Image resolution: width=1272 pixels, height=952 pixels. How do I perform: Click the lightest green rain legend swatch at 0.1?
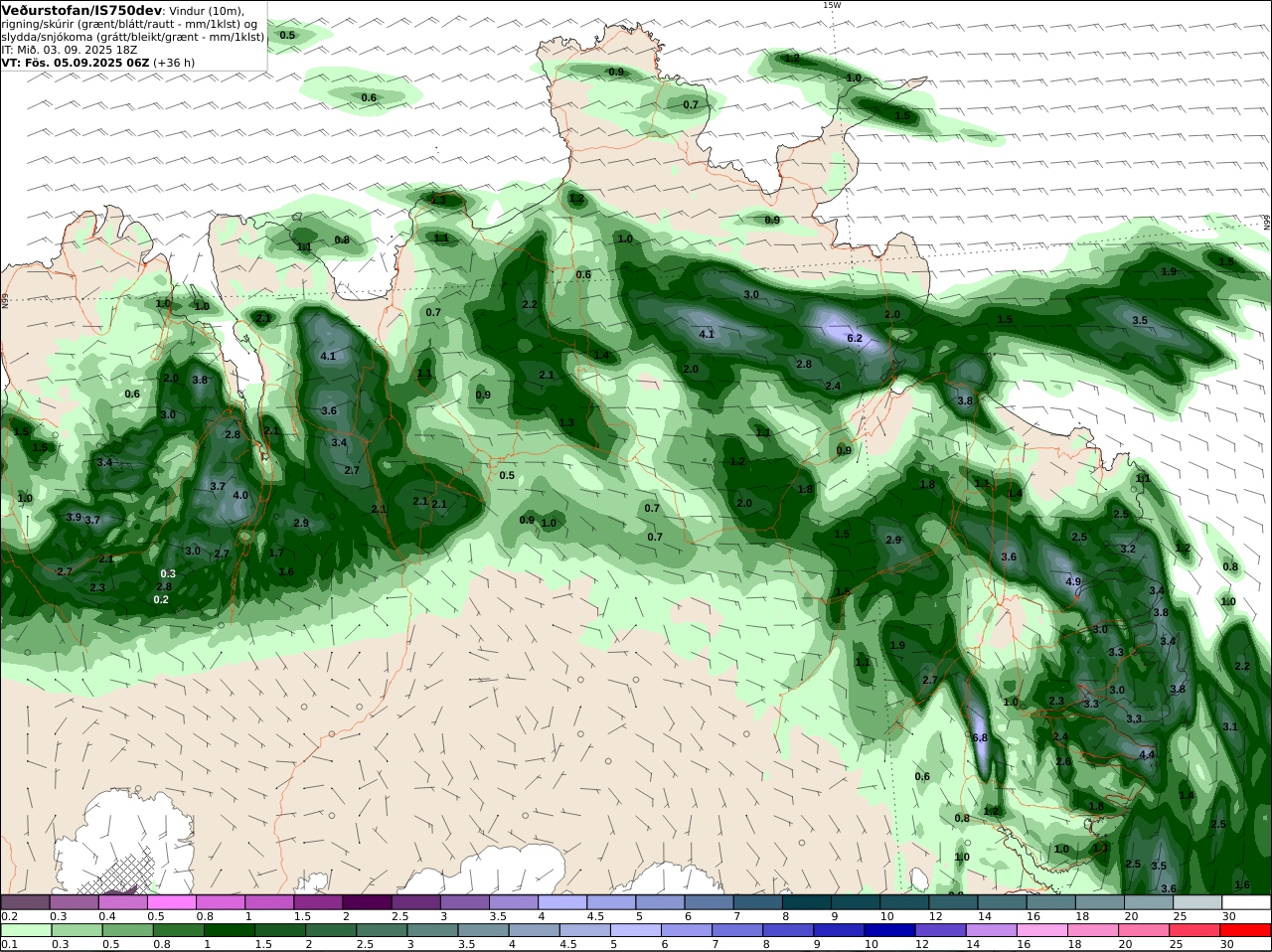pyautogui.click(x=25, y=930)
